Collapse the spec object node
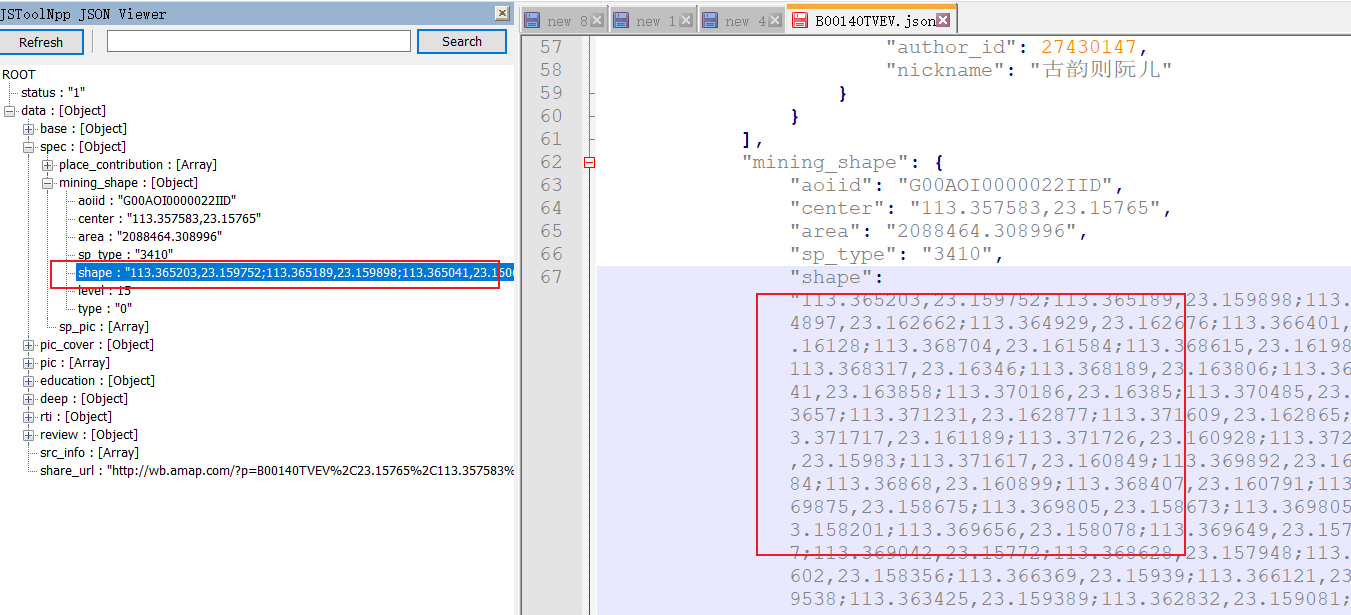Screen dimensions: 1351x615 [x=29, y=147]
